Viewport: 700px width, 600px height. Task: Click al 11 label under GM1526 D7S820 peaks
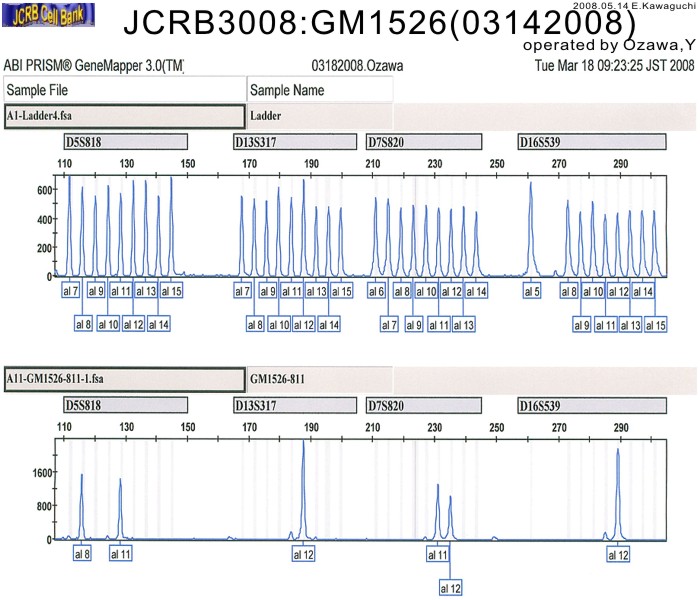[438, 554]
